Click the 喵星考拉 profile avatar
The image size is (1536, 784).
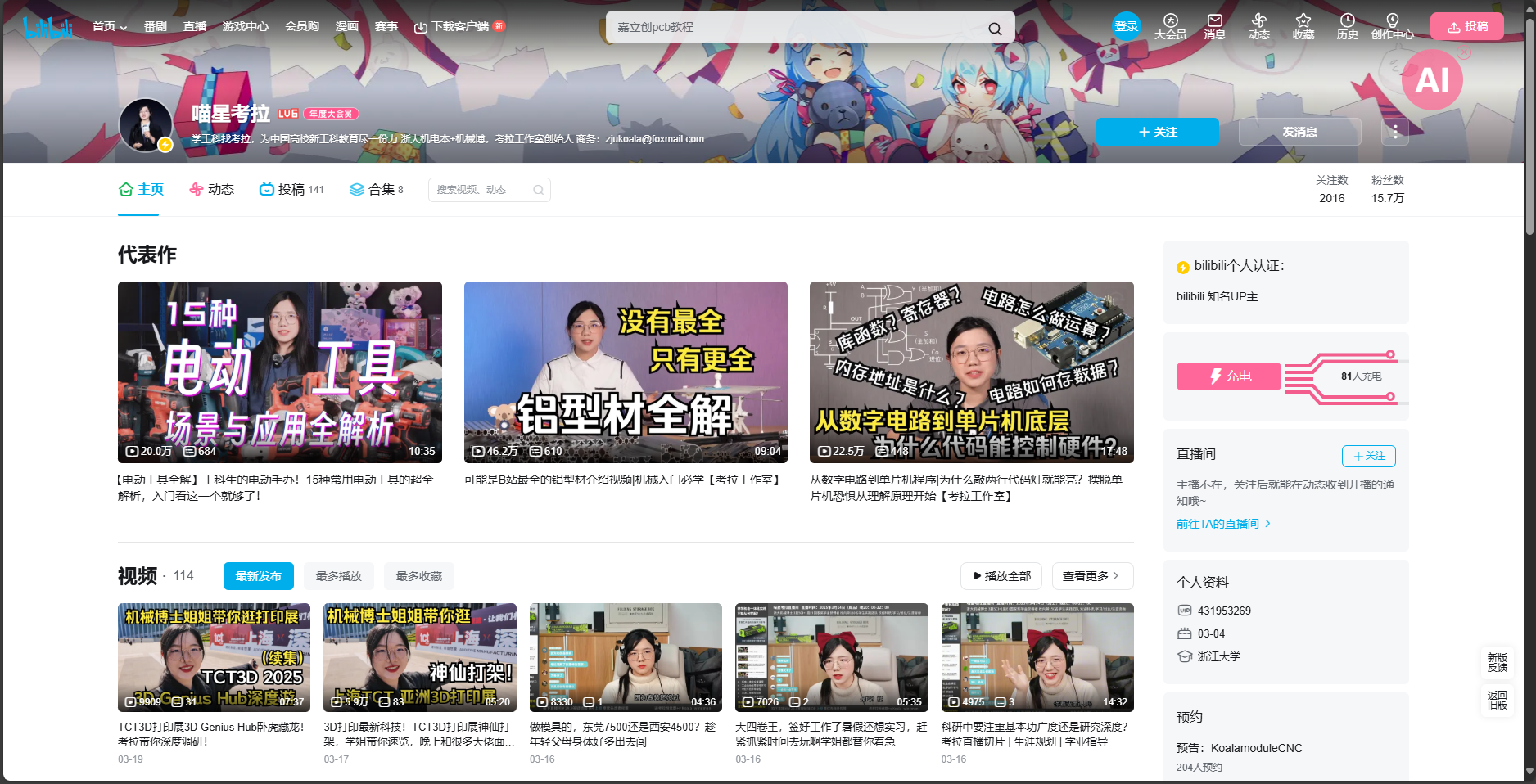pyautogui.click(x=146, y=125)
